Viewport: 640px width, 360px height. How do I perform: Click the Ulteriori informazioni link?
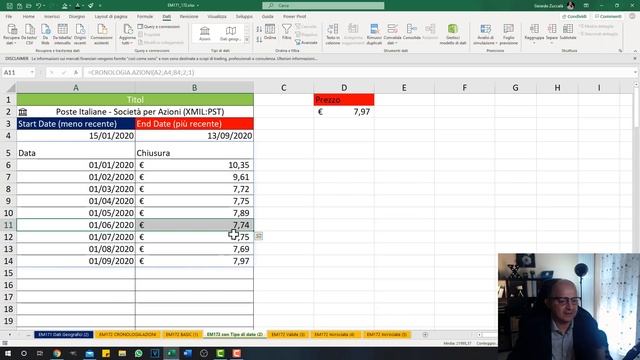point(298,58)
